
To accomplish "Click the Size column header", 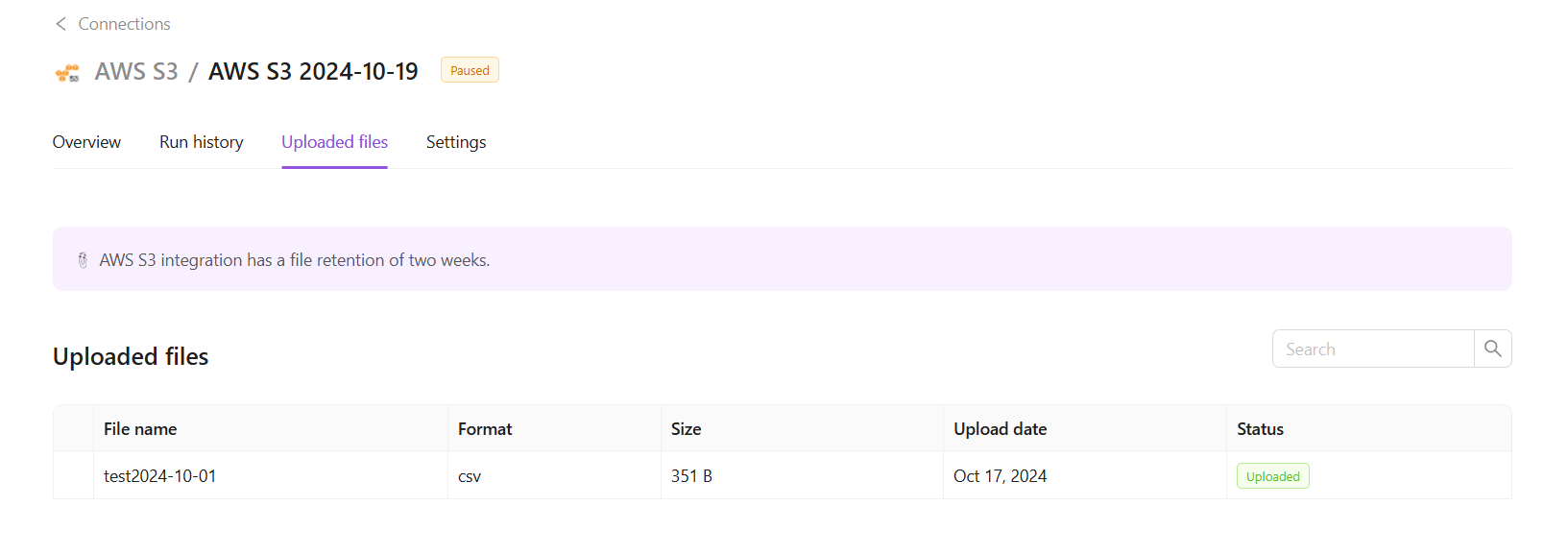I will 686,429.
